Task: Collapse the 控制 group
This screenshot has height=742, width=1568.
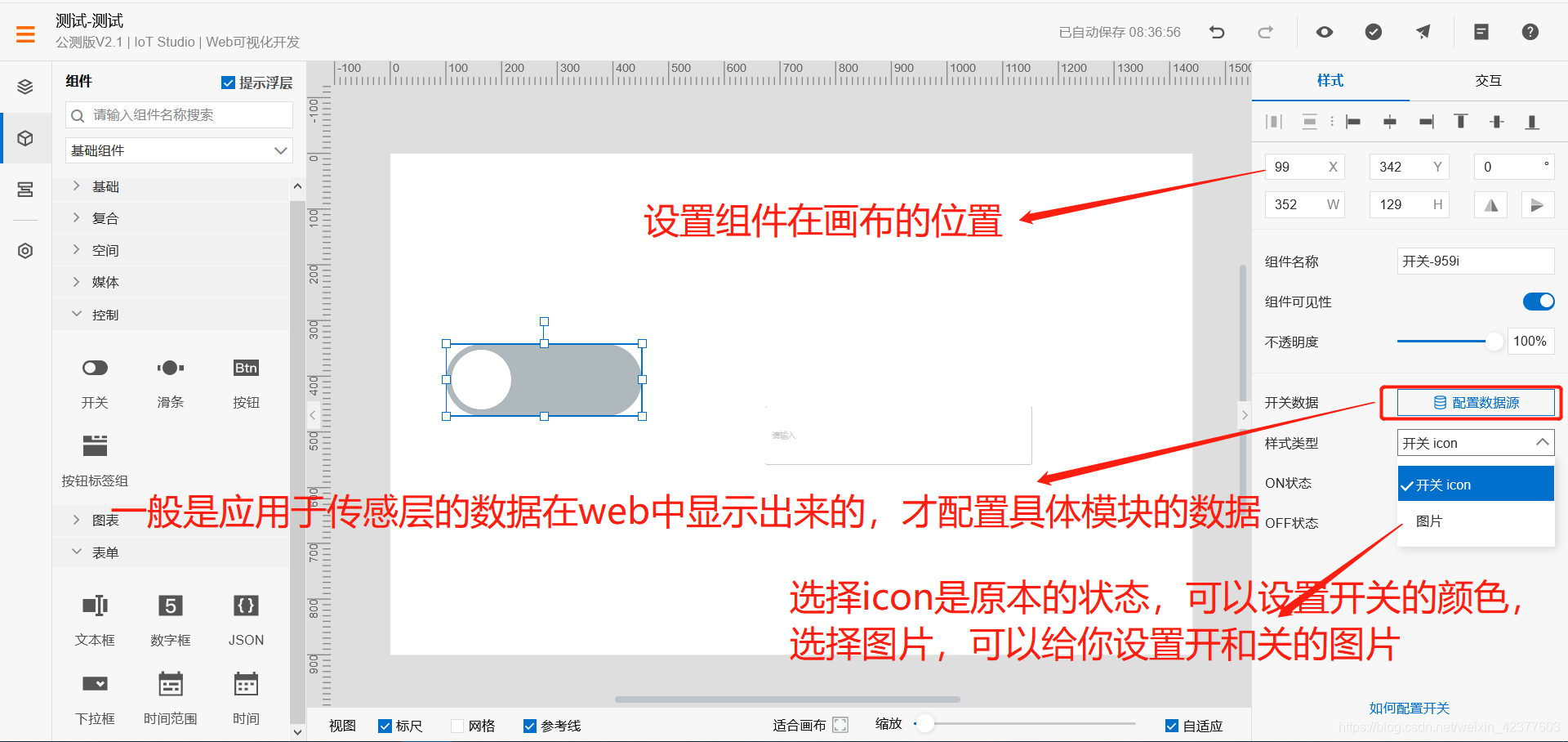Action: pos(171,315)
